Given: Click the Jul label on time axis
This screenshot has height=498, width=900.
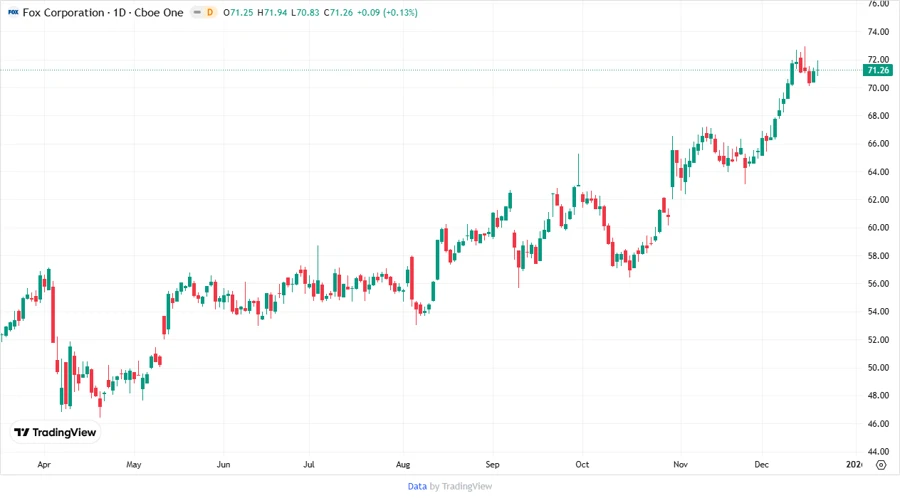Looking at the screenshot, I should point(309,464).
